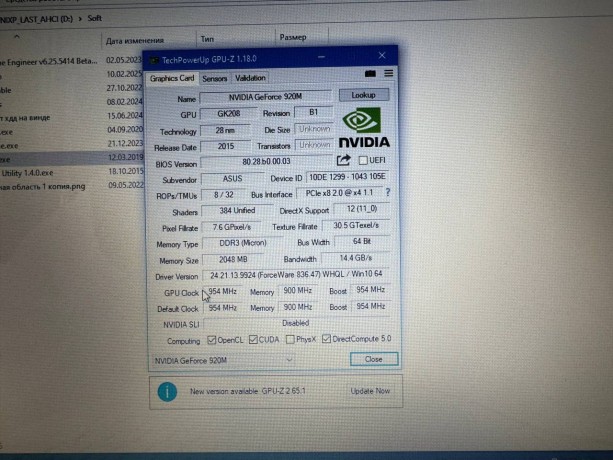Toggle the UEFI checkbox

pos(363,160)
